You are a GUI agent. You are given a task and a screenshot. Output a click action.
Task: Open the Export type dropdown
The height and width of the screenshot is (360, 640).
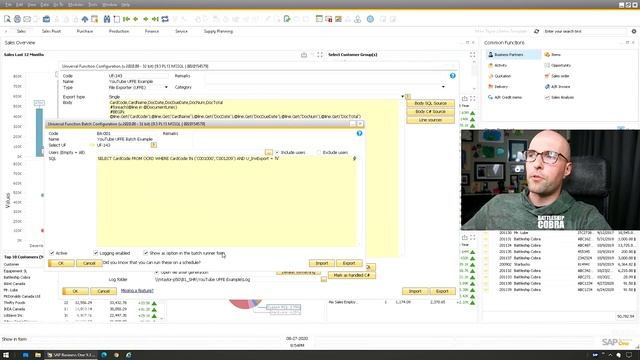(402, 97)
